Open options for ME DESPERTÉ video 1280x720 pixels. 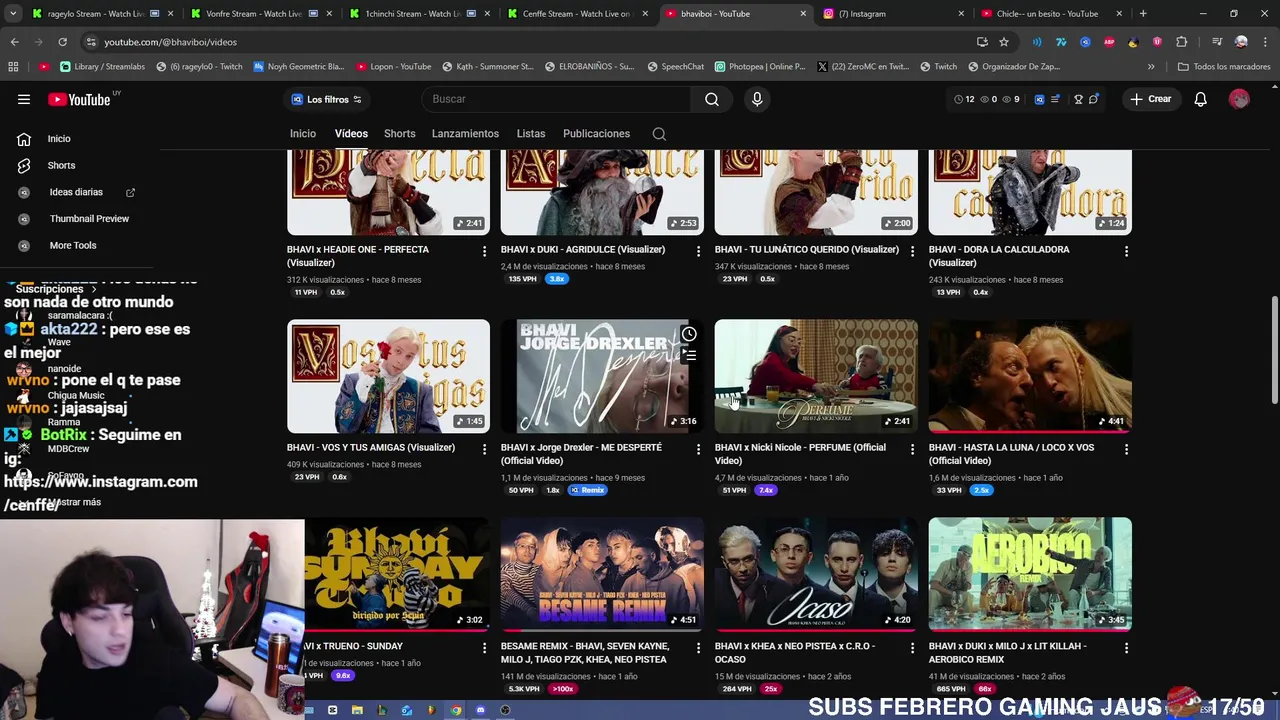click(x=698, y=449)
